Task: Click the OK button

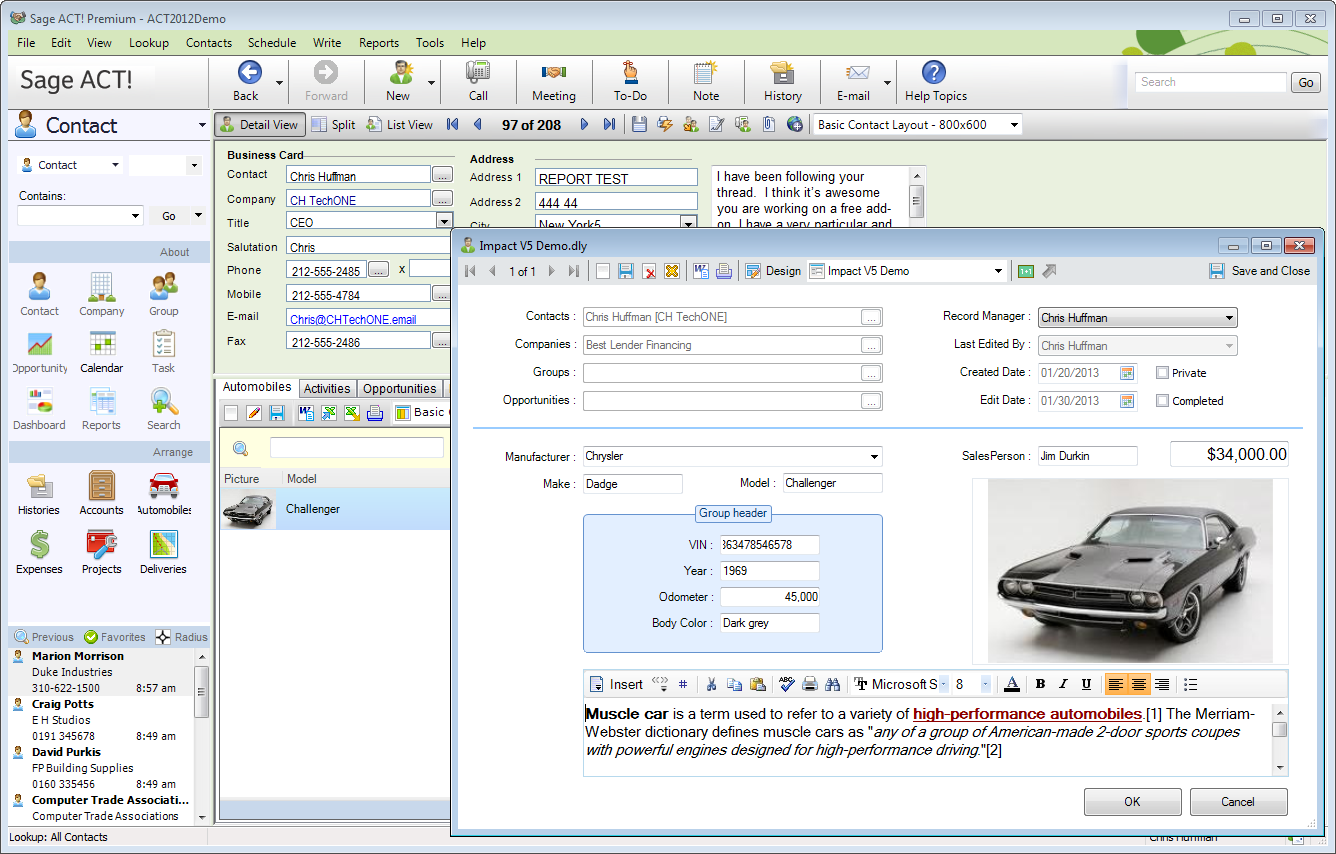Action: [1132, 802]
